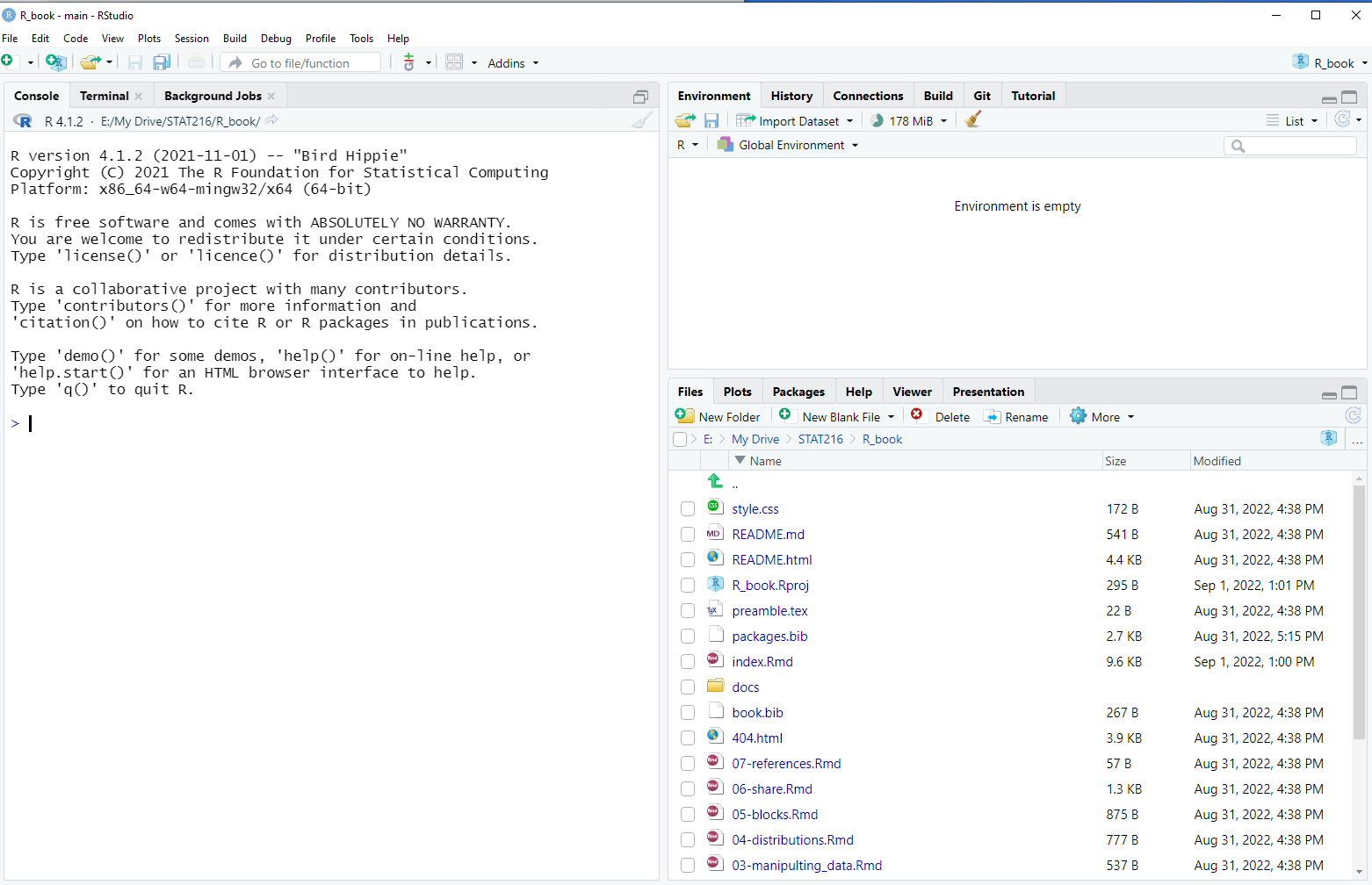Click the Save current document icon

point(134,62)
